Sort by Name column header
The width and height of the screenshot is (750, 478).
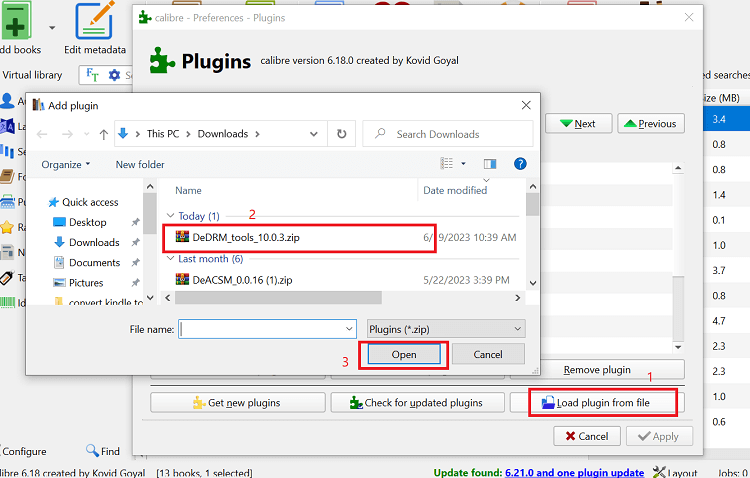(x=188, y=190)
